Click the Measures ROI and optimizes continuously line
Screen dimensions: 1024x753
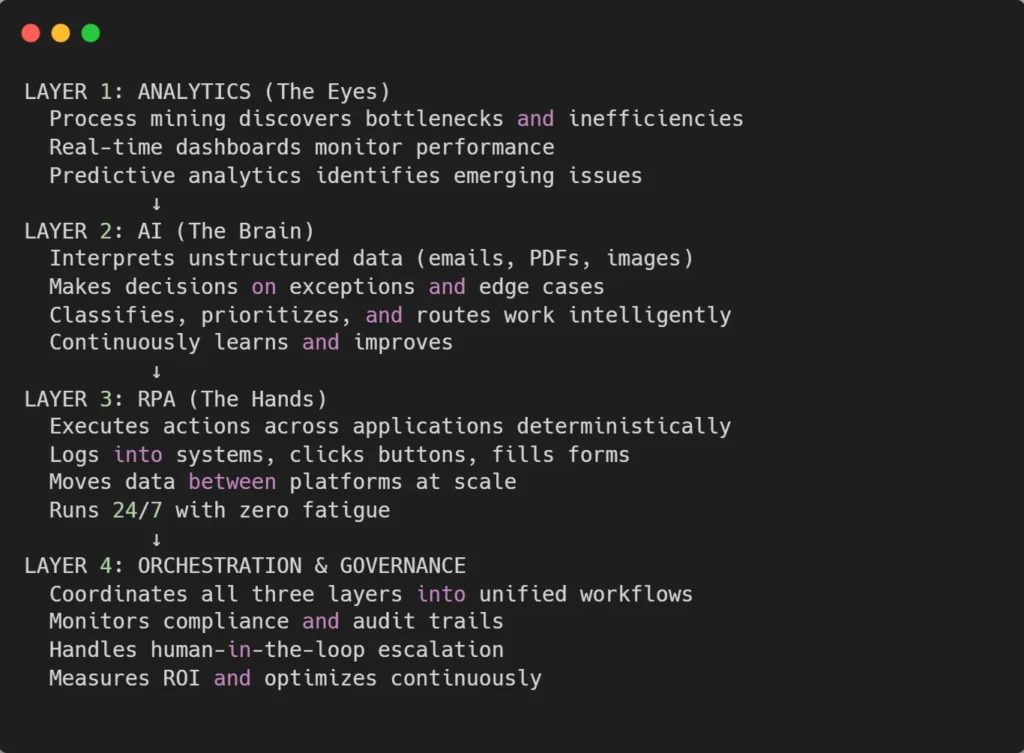click(x=295, y=678)
